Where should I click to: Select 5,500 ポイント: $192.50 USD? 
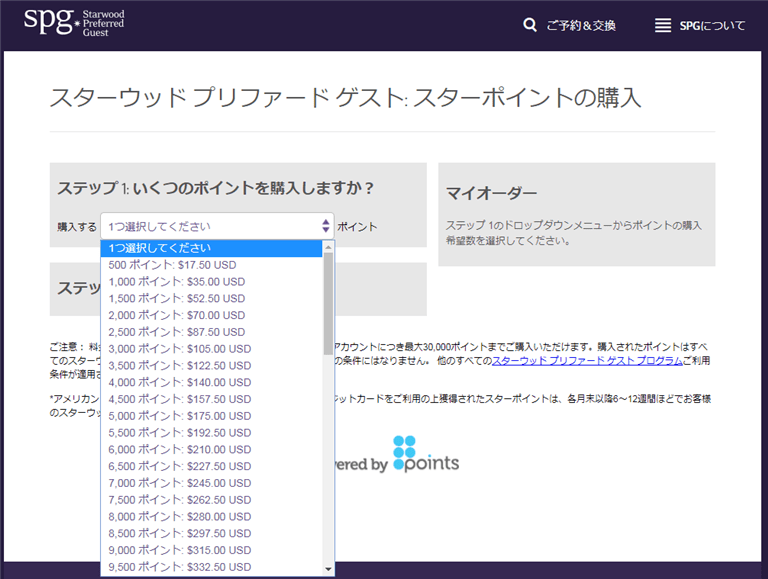point(211,433)
